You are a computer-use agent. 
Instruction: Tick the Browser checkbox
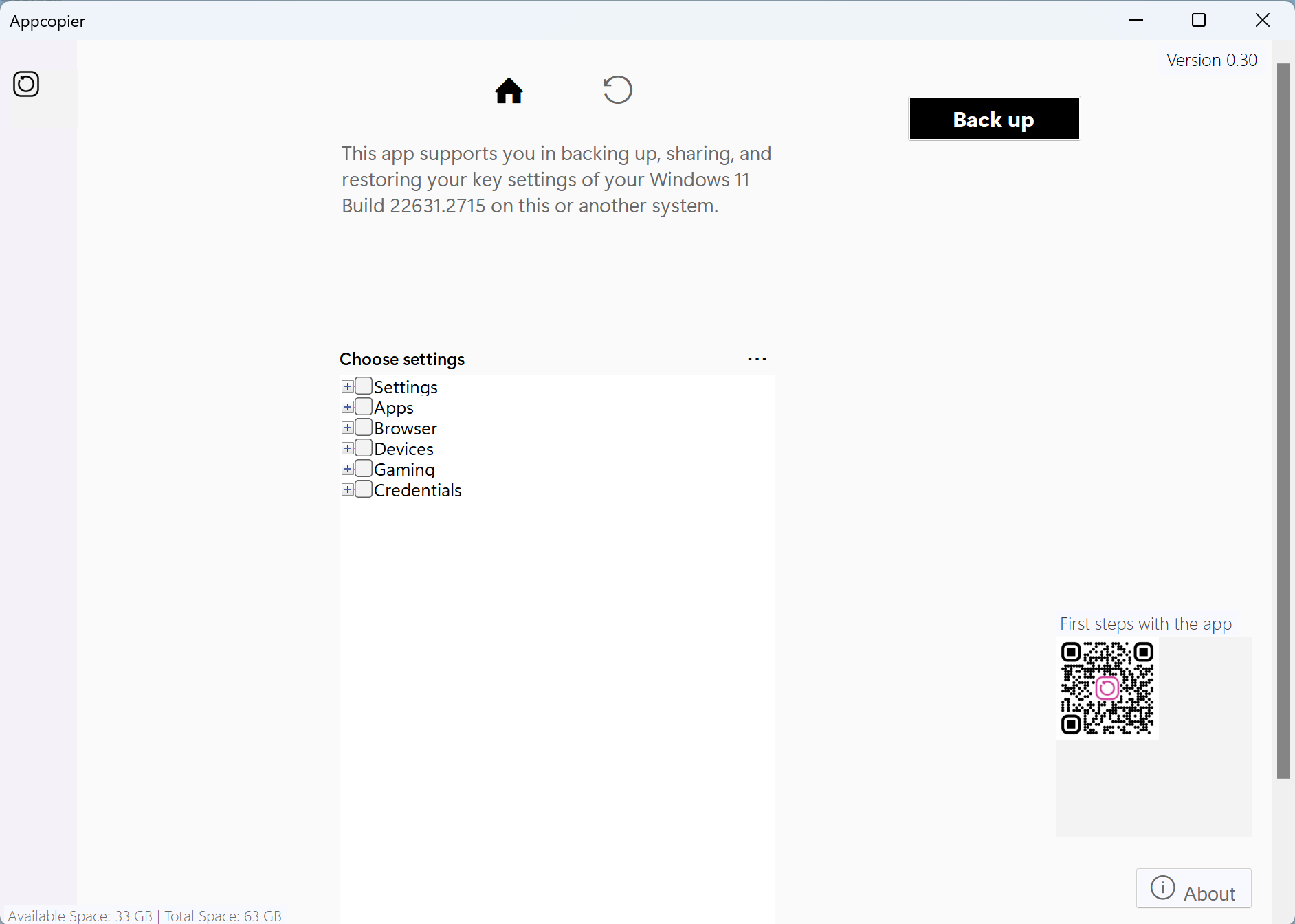[x=364, y=427]
